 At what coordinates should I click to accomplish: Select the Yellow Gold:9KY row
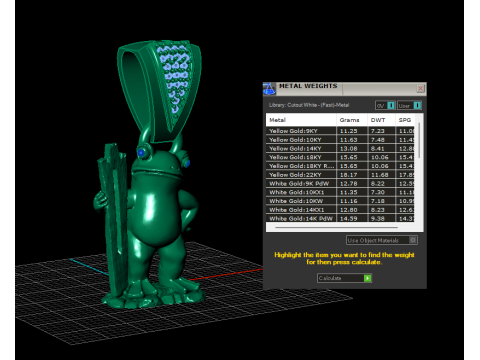[x=340, y=131]
